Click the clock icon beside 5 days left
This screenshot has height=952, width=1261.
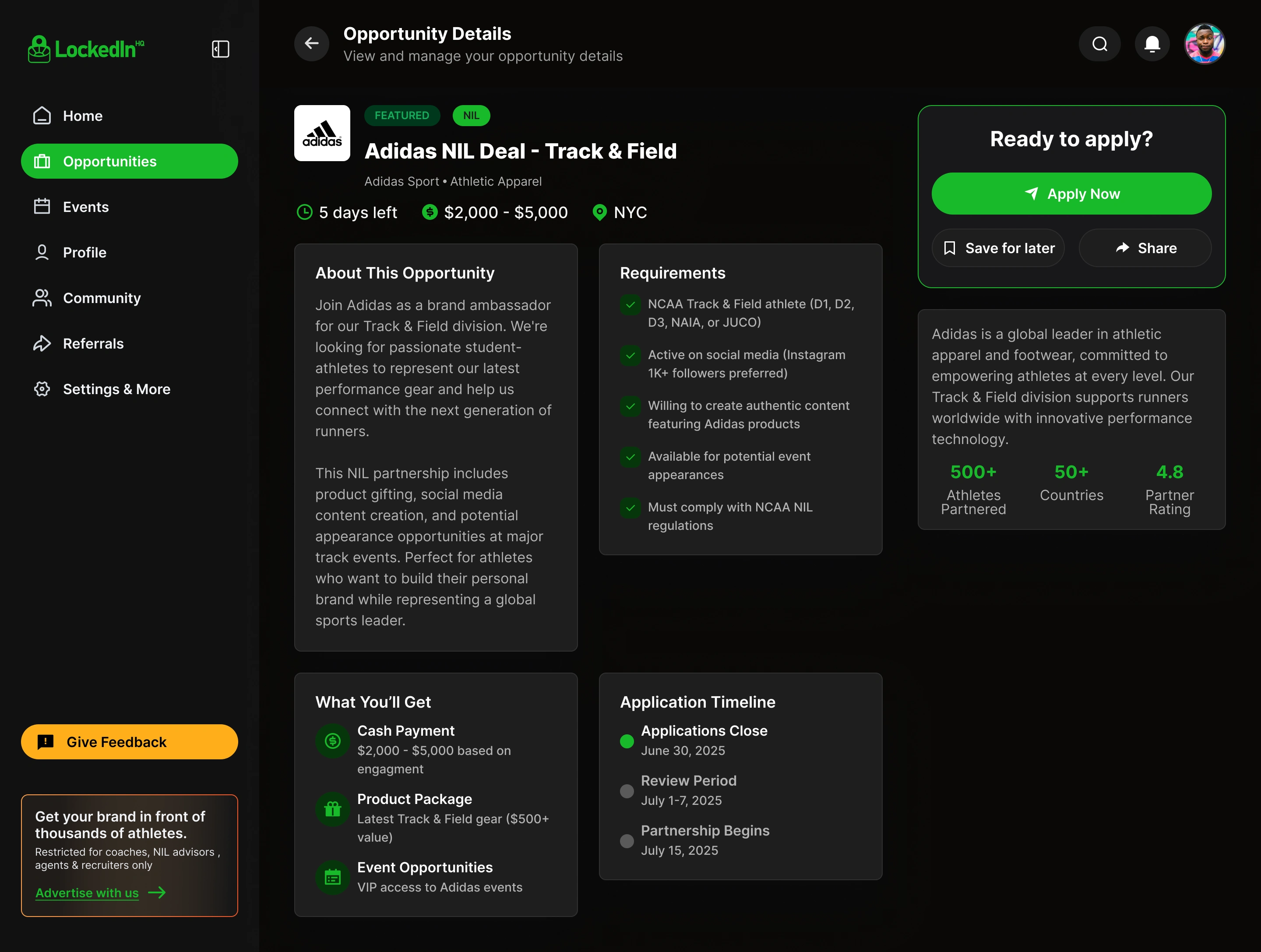point(304,212)
